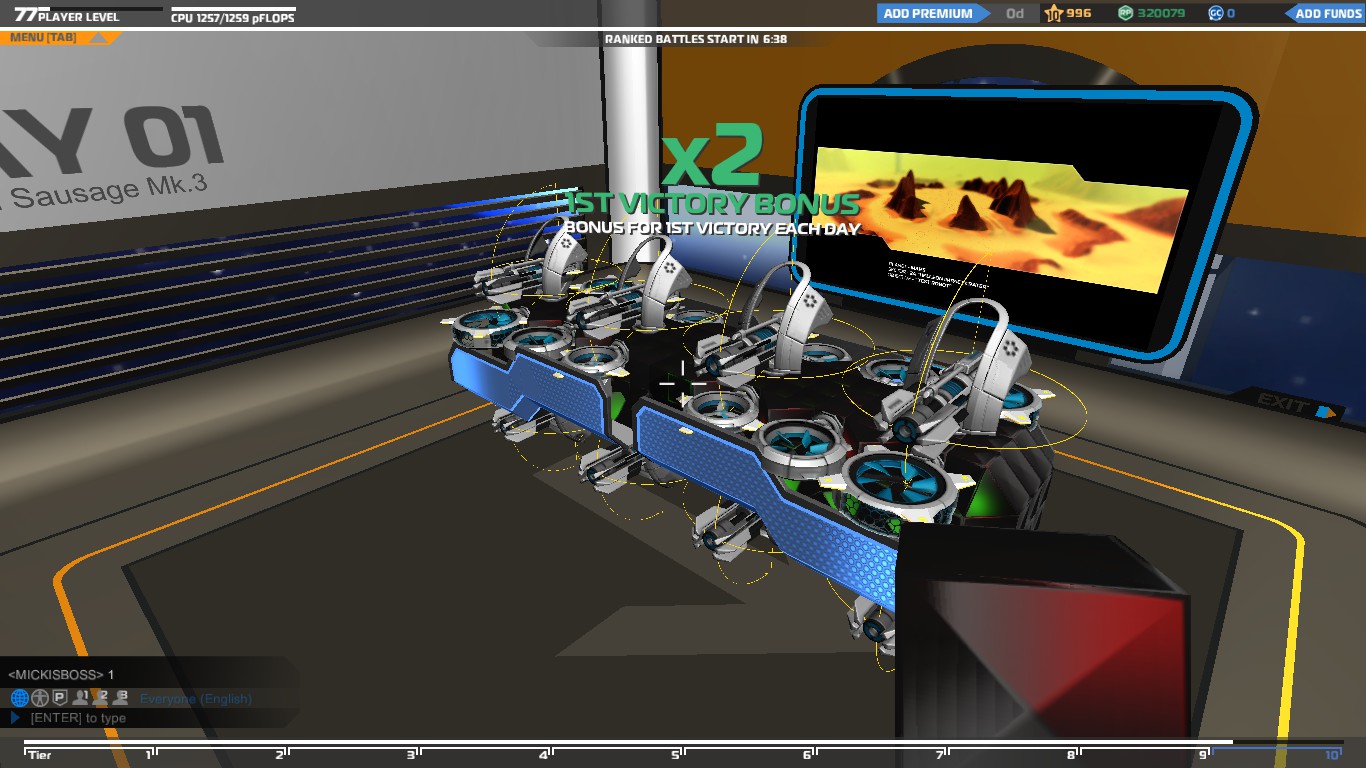Viewport: 1366px width, 768px height.
Task: Click the Everyone (English) channel label
Action: [x=196, y=699]
